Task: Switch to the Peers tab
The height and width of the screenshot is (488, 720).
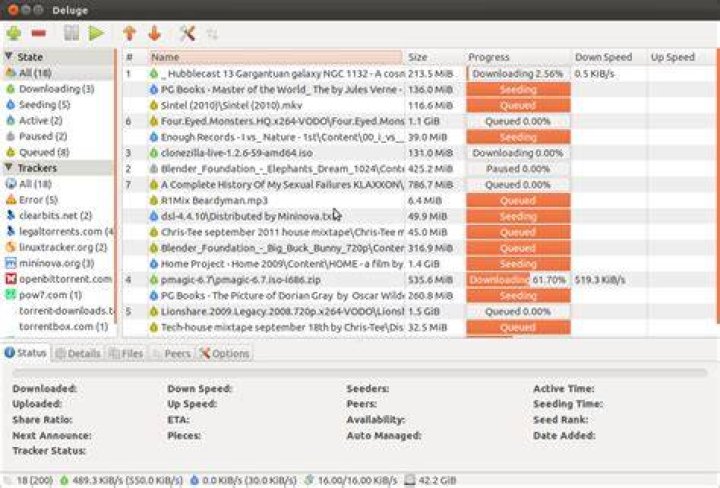Action: 172,353
